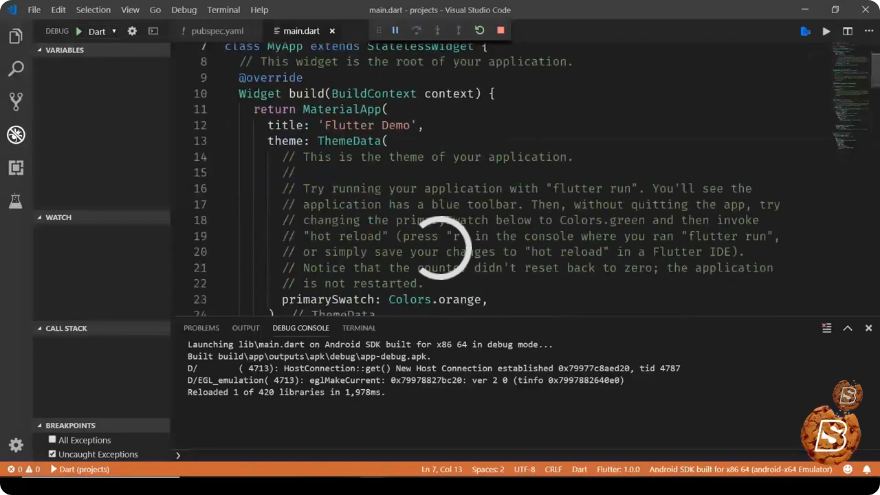
Task: Open the Extensions view
Action: (x=16, y=168)
